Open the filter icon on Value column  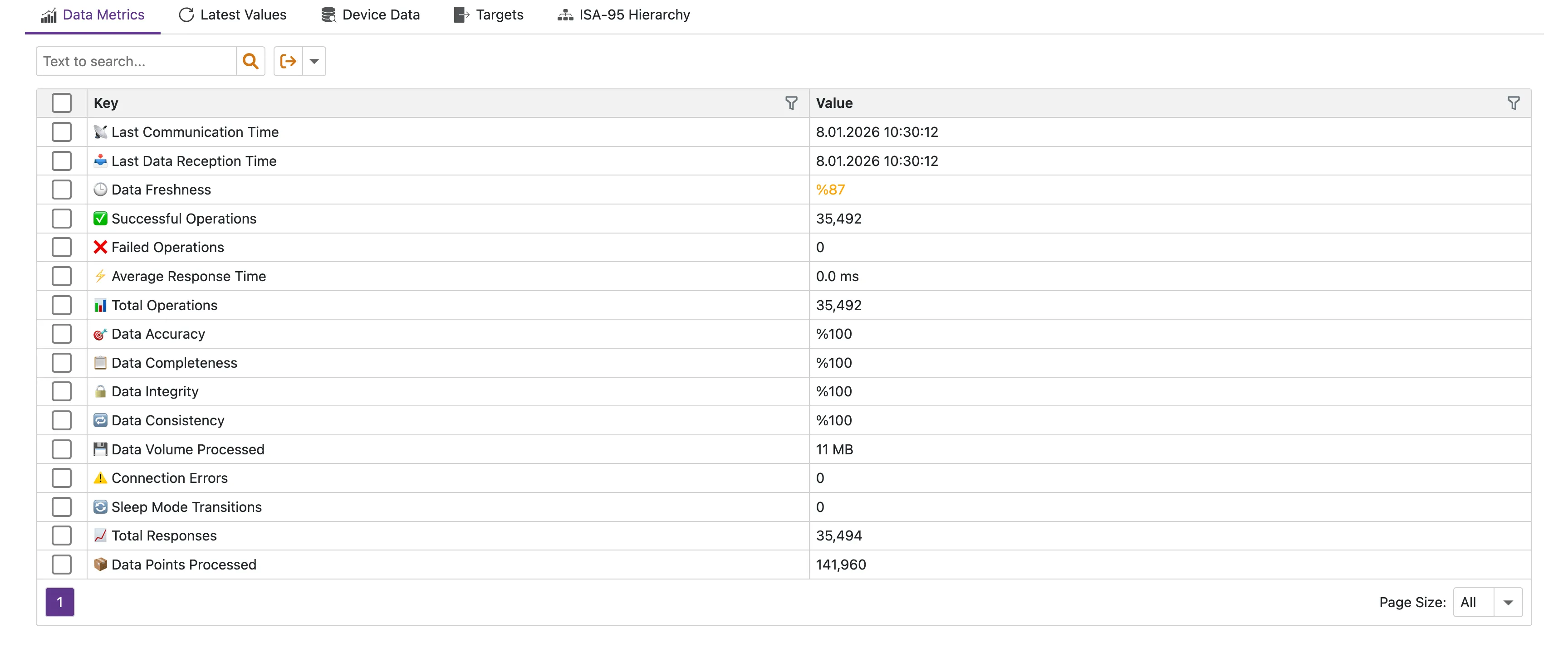[1514, 103]
